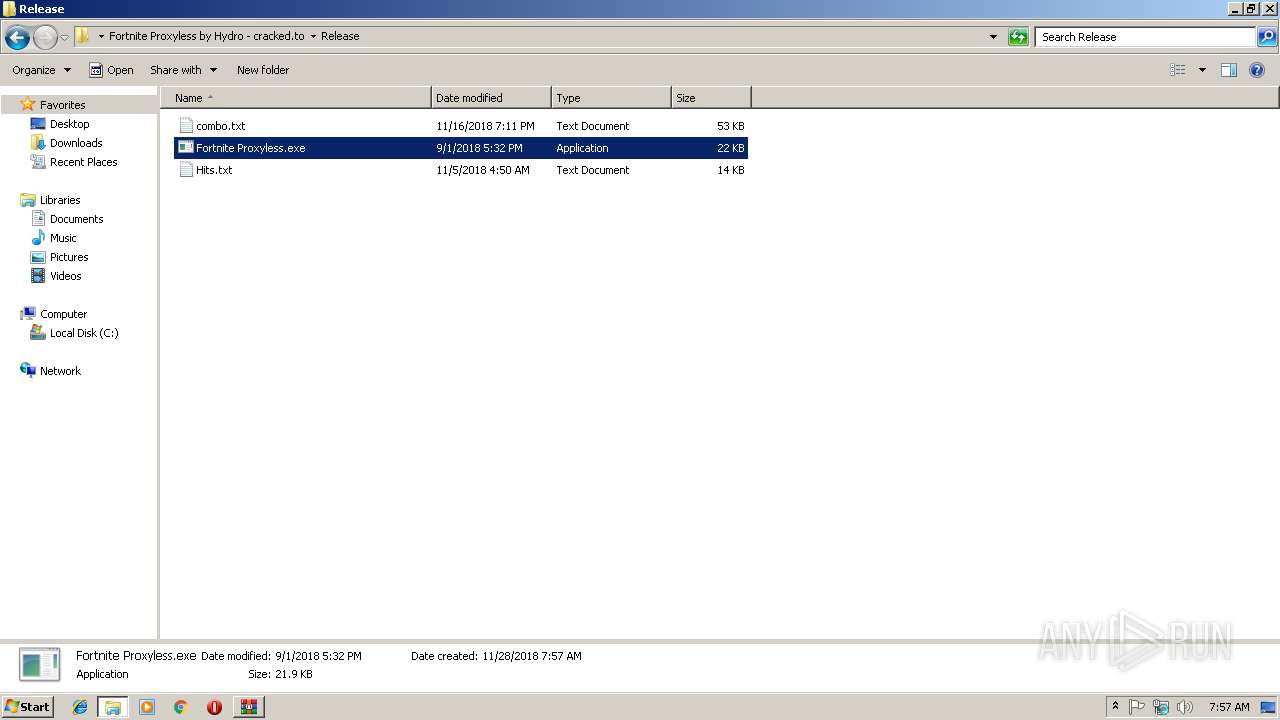Select Computer in the navigation pane
1280x720 pixels.
(x=63, y=314)
